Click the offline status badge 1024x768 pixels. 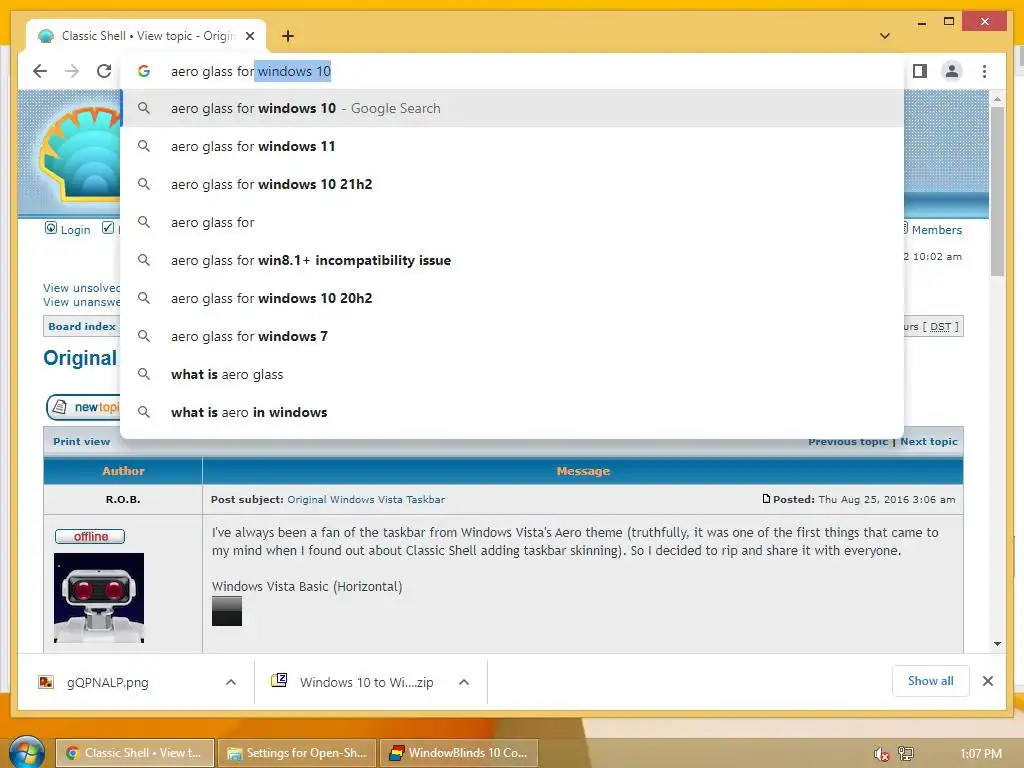click(90, 536)
